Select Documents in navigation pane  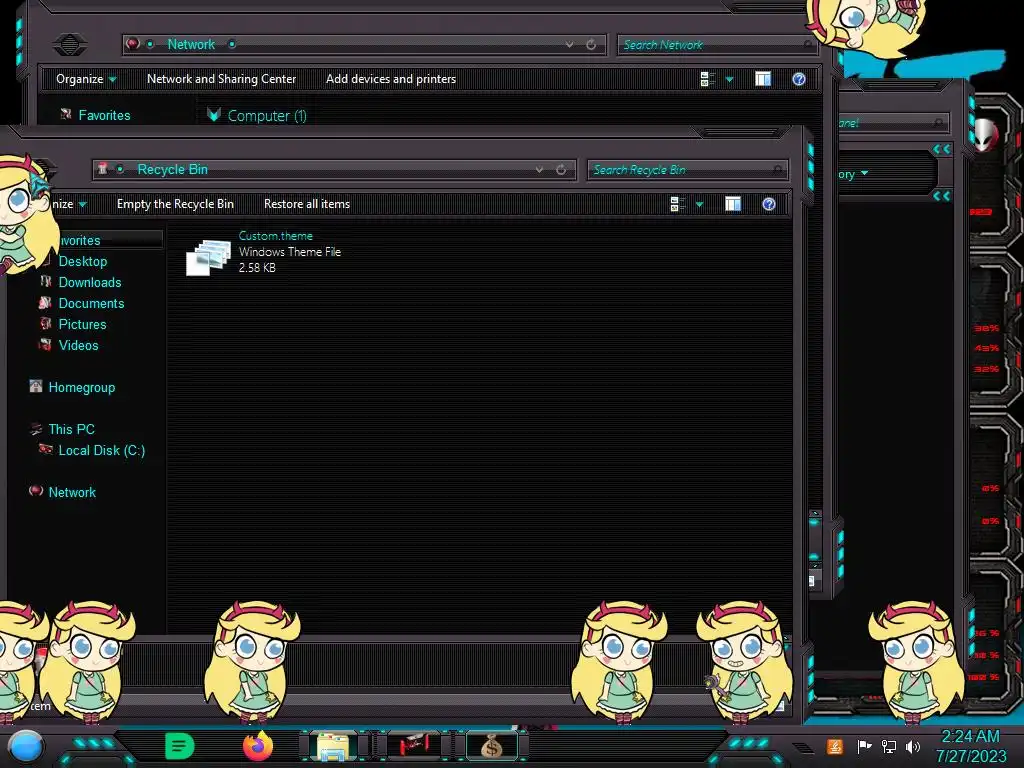(x=91, y=303)
